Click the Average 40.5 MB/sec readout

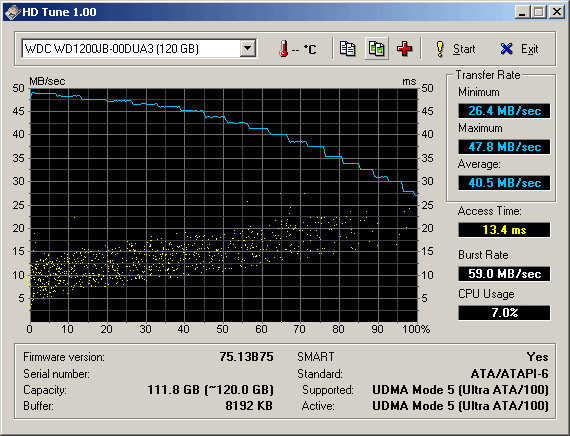point(504,183)
